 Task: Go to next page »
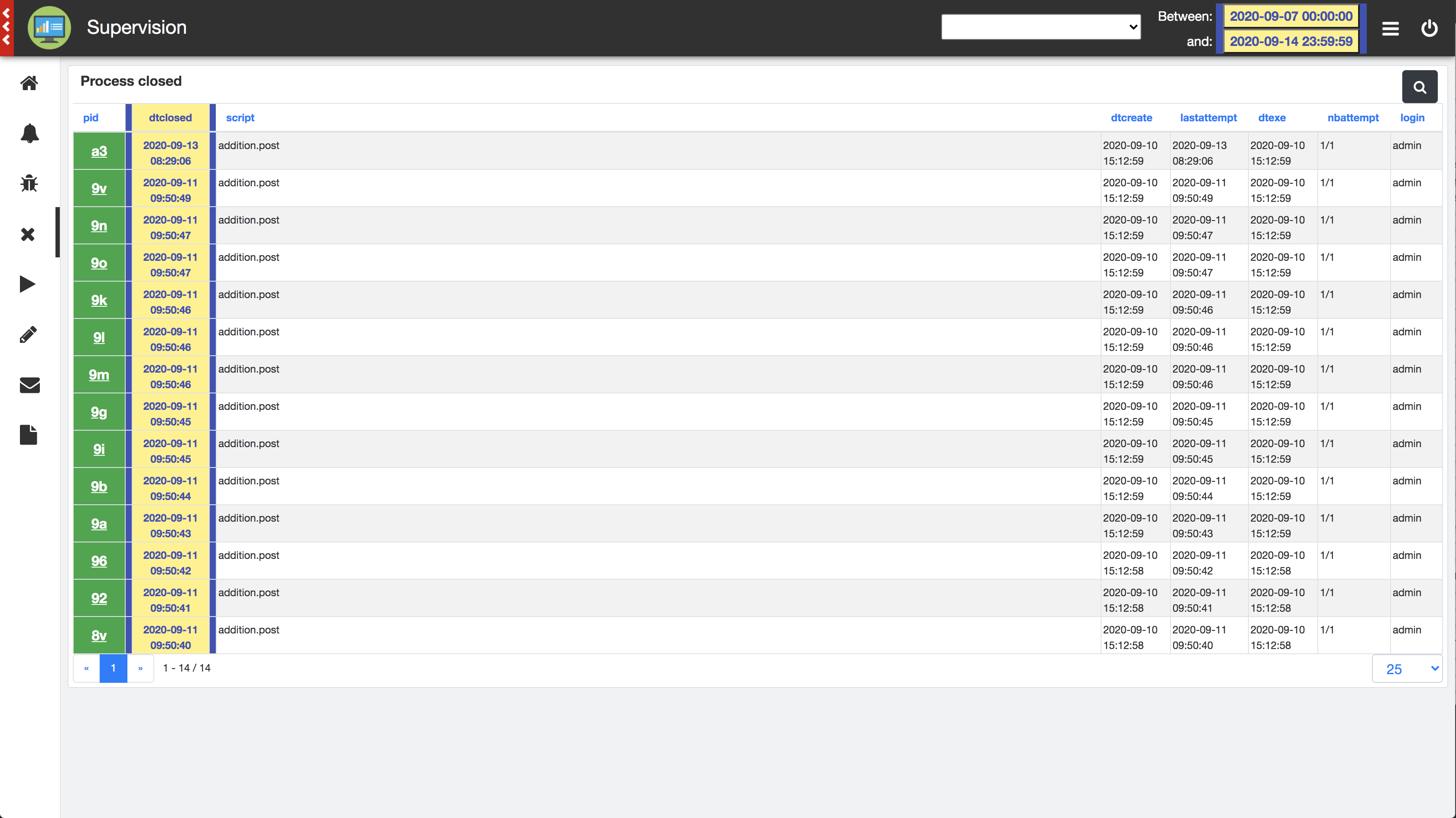(140, 668)
